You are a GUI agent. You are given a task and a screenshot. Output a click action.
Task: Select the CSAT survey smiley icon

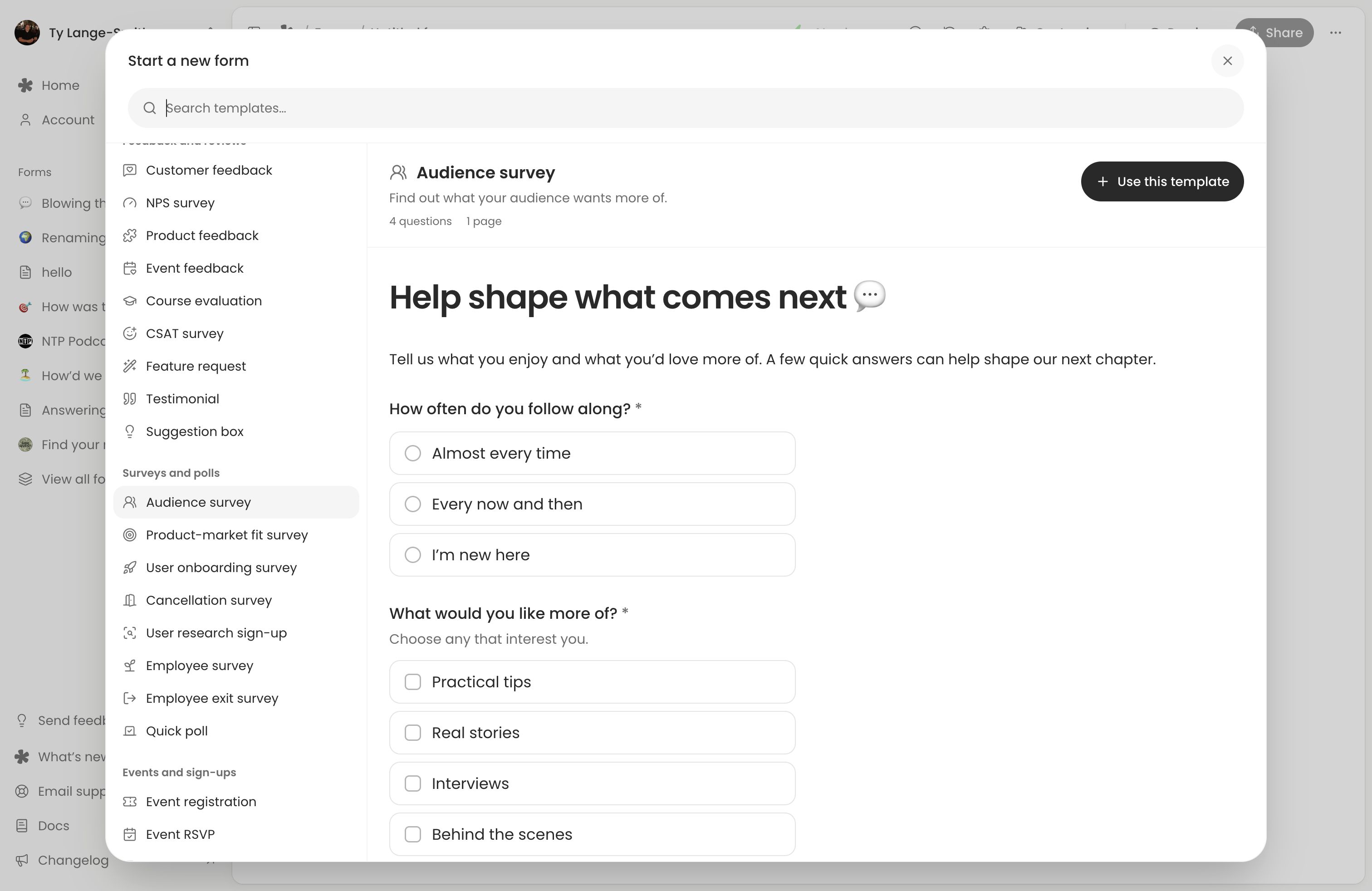pos(130,334)
